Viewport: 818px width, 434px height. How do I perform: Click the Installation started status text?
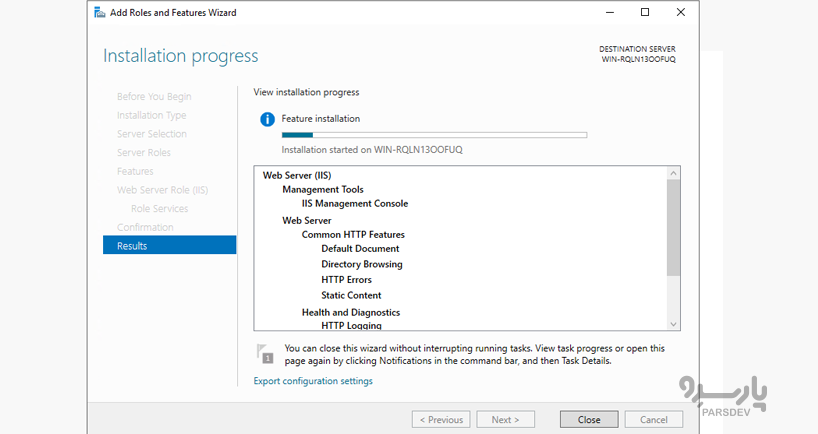click(372, 150)
